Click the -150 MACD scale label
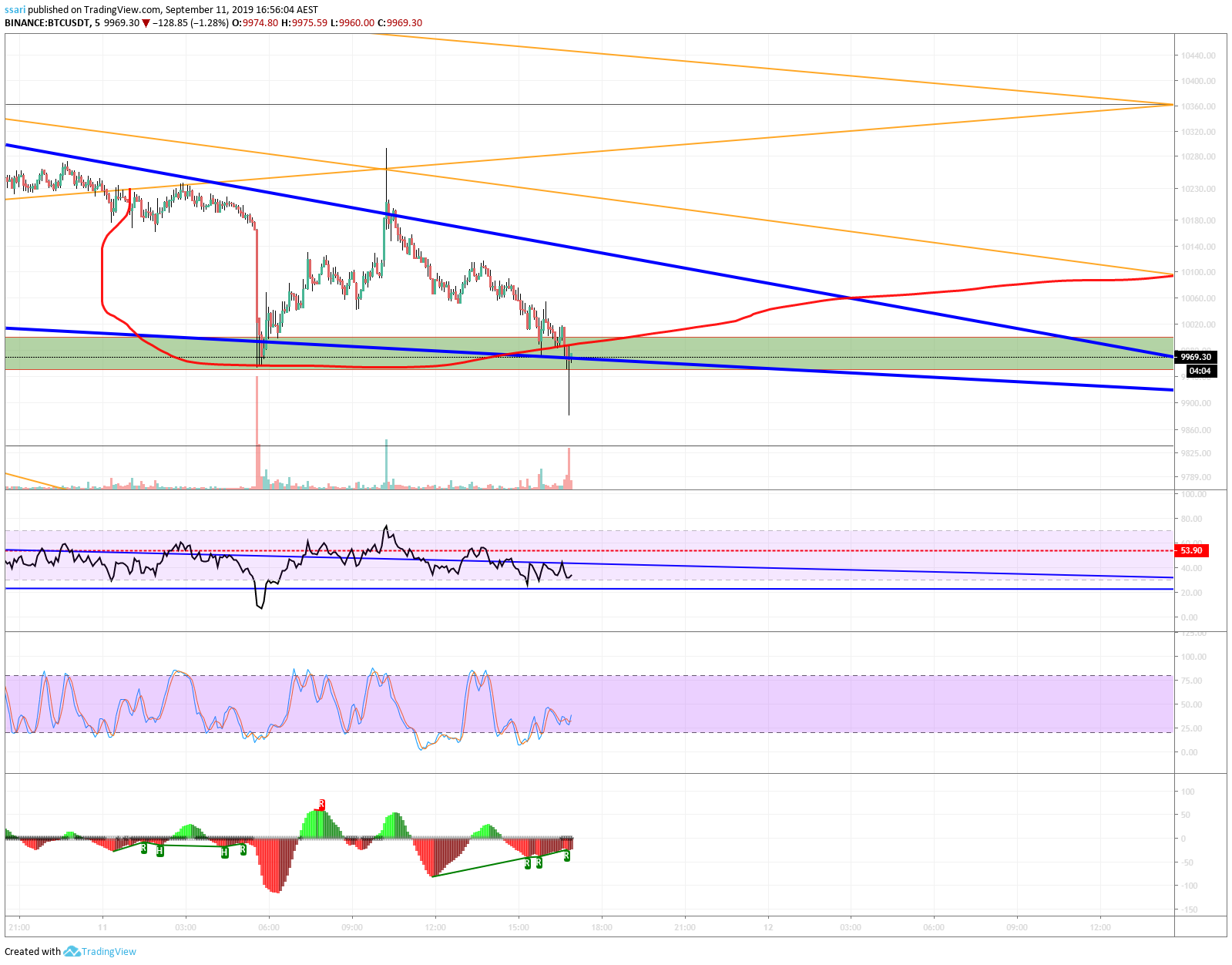 click(x=1189, y=910)
